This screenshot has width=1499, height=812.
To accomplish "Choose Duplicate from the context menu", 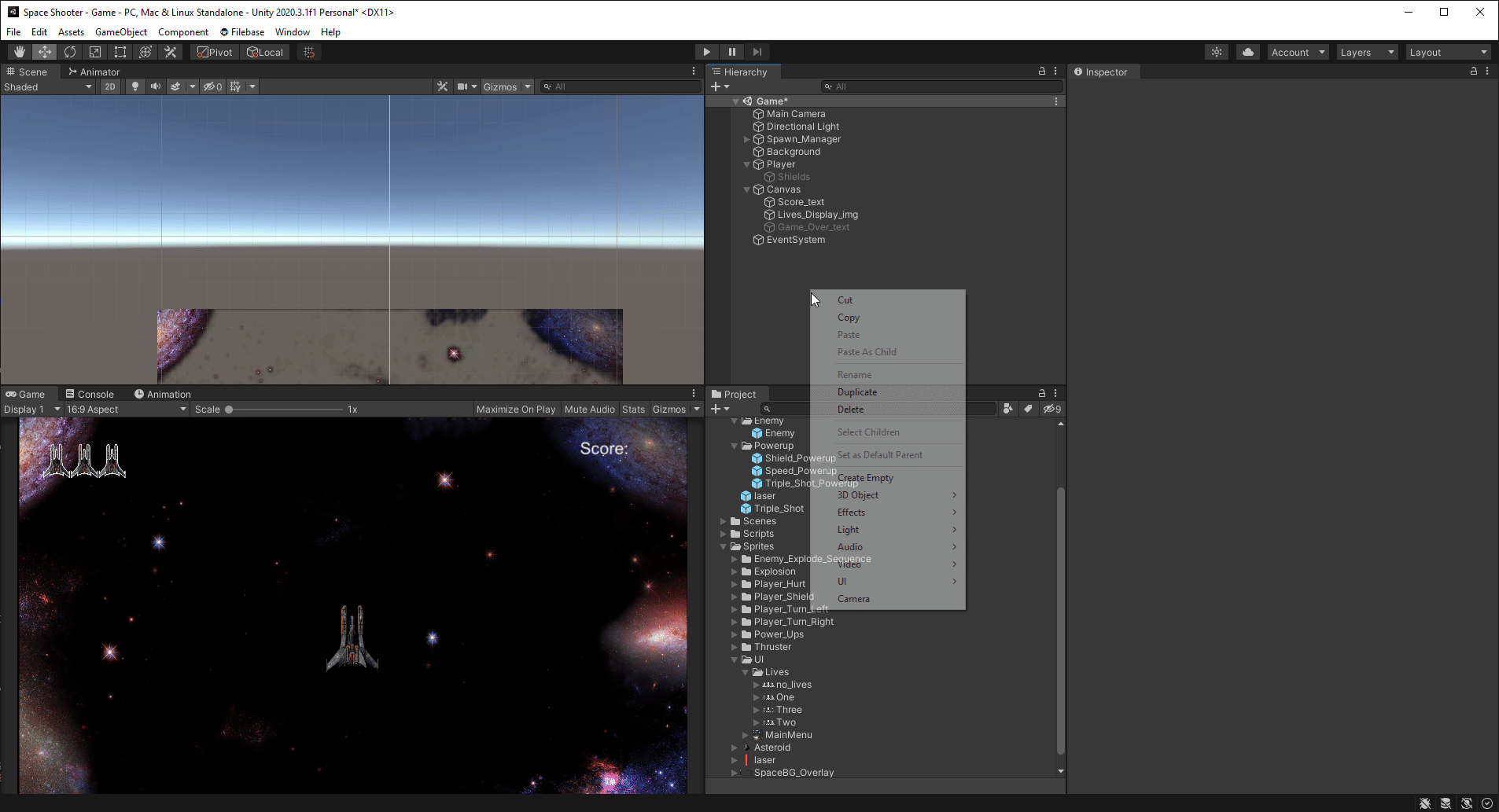I will coord(856,392).
